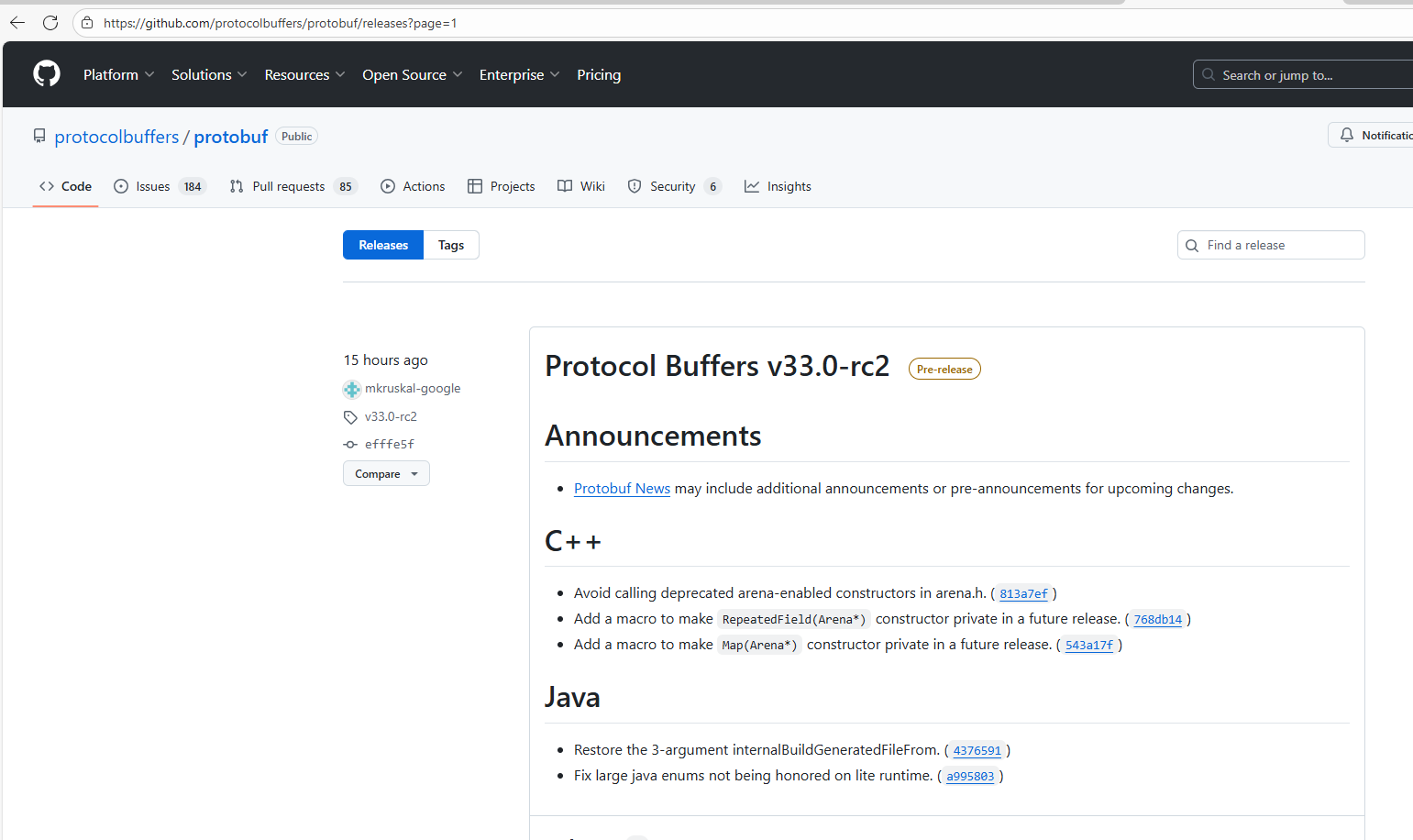This screenshot has height=840, width=1413.
Task: Click the GitHub logo icon
Action: point(47,73)
